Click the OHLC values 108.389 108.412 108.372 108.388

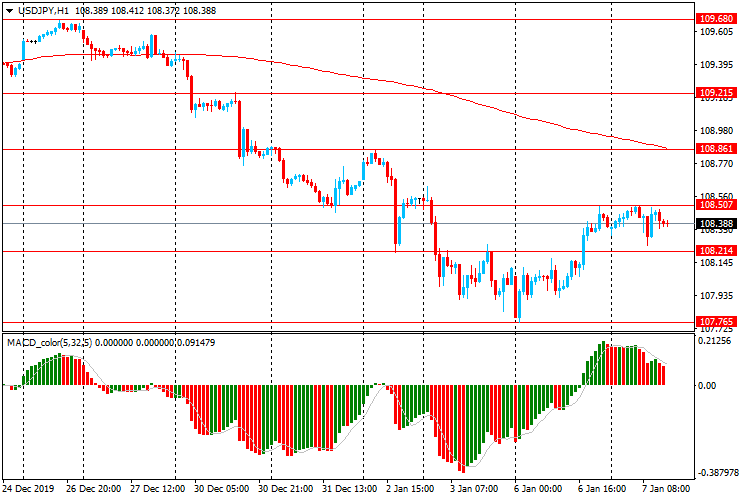[x=145, y=10]
